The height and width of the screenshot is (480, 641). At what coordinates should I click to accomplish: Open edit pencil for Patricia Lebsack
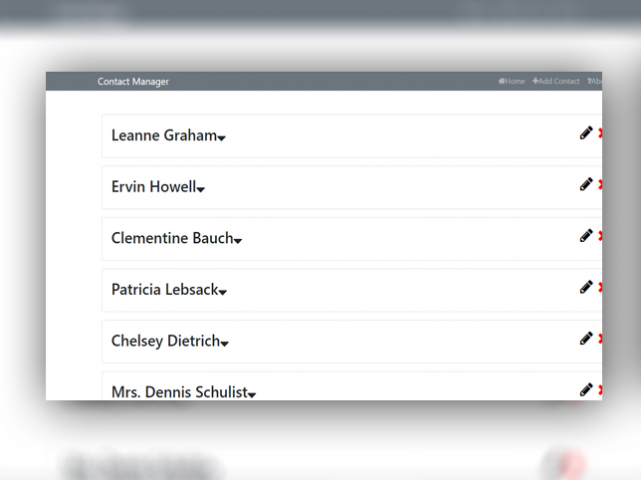586,287
